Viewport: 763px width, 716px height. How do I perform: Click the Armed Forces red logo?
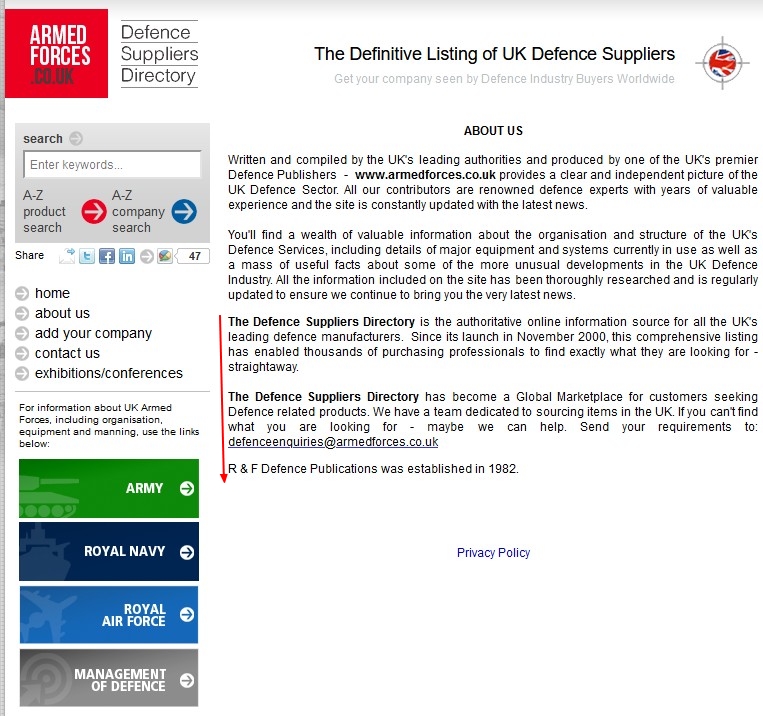click(59, 53)
